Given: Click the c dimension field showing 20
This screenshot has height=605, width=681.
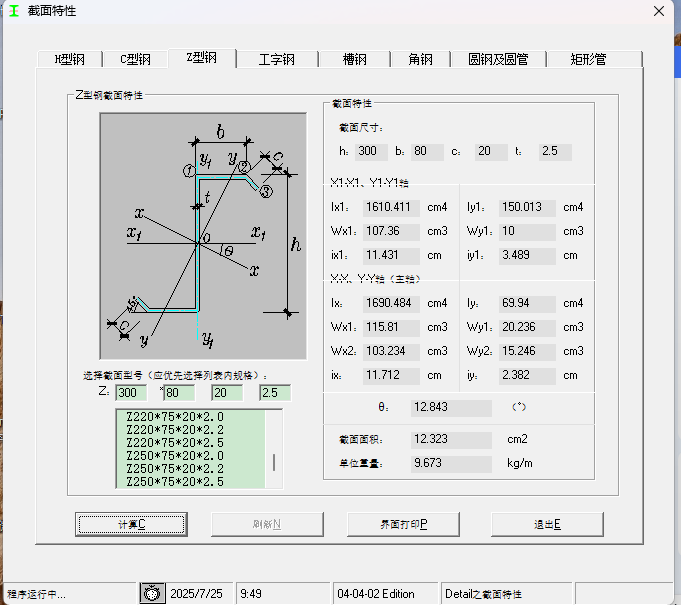Looking at the screenshot, I should tap(491, 151).
